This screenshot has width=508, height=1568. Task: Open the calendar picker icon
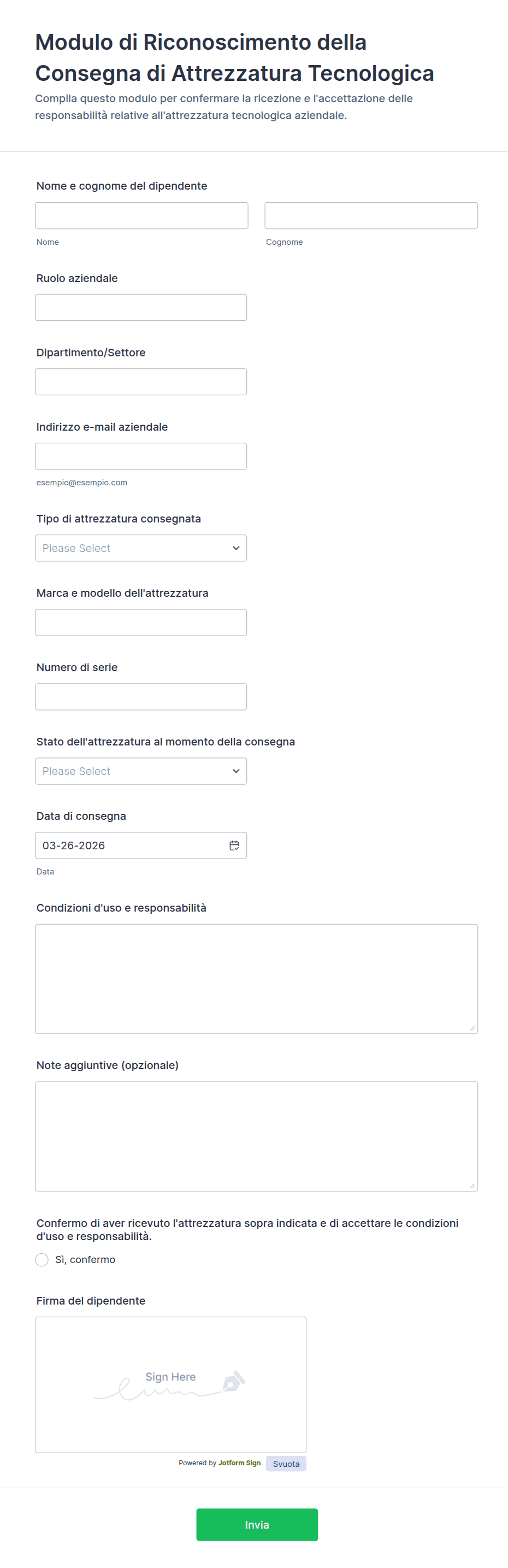(x=234, y=845)
